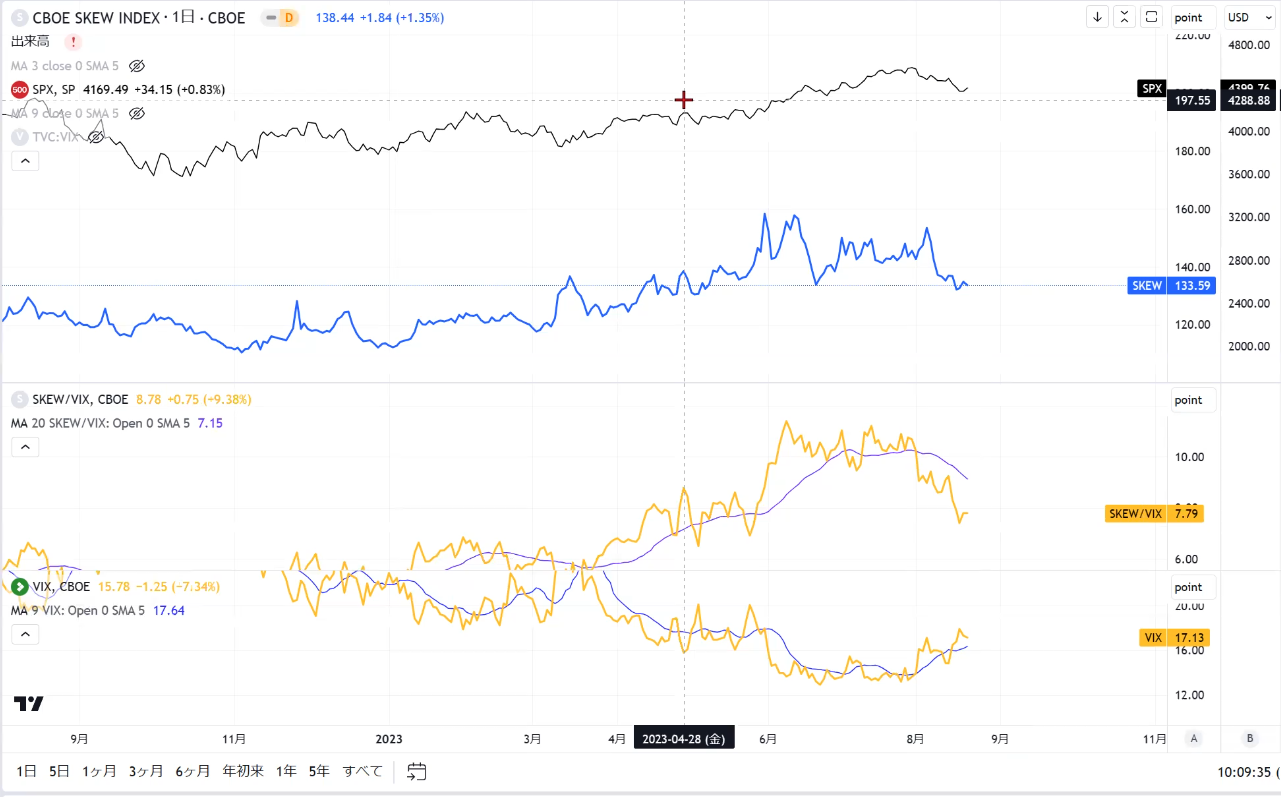Screen dimensions: 1281x797
Task: Click the MA 20 SKEW/VIX indicator label
Action: pyautogui.click(x=100, y=423)
